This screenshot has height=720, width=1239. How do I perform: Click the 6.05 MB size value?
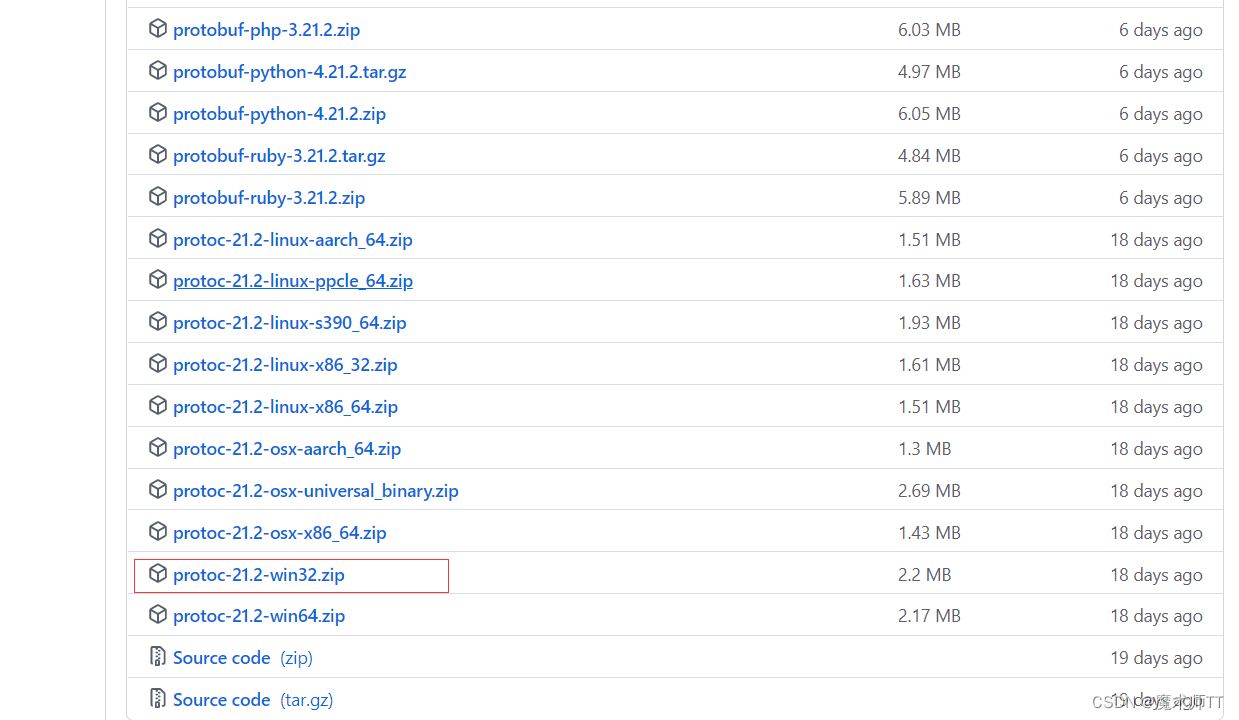pyautogui.click(x=929, y=114)
